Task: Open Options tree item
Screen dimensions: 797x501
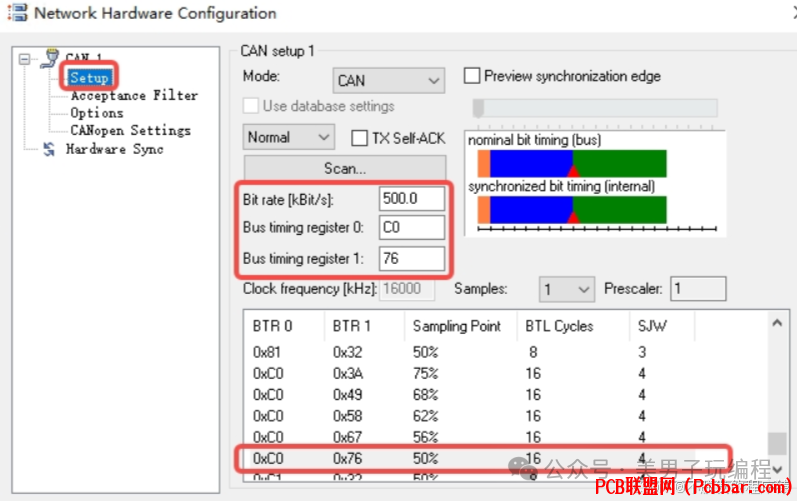Action: point(97,113)
